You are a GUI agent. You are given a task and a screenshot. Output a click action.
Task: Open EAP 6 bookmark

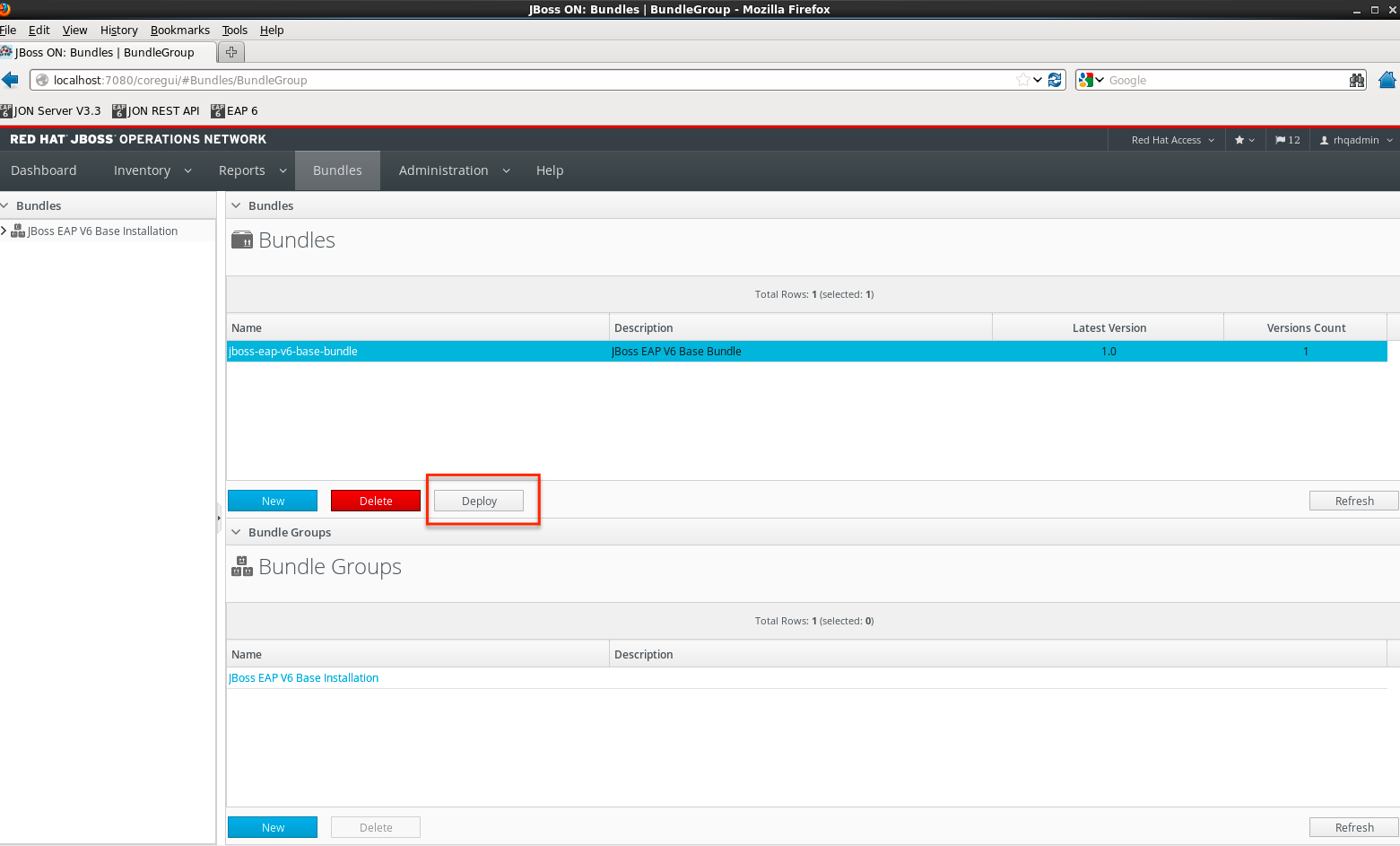(x=234, y=110)
